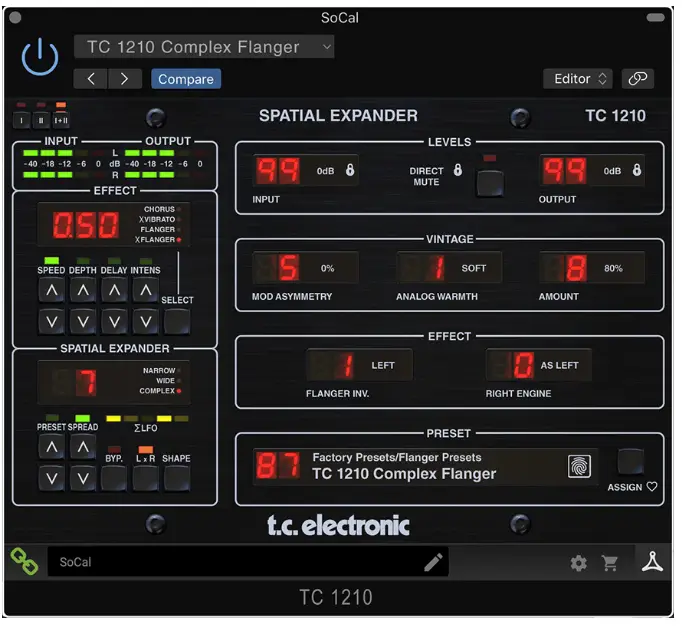The image size is (682, 628).
Task: Decrease spatial expander PRESET with down arrow
Action: click(x=52, y=479)
